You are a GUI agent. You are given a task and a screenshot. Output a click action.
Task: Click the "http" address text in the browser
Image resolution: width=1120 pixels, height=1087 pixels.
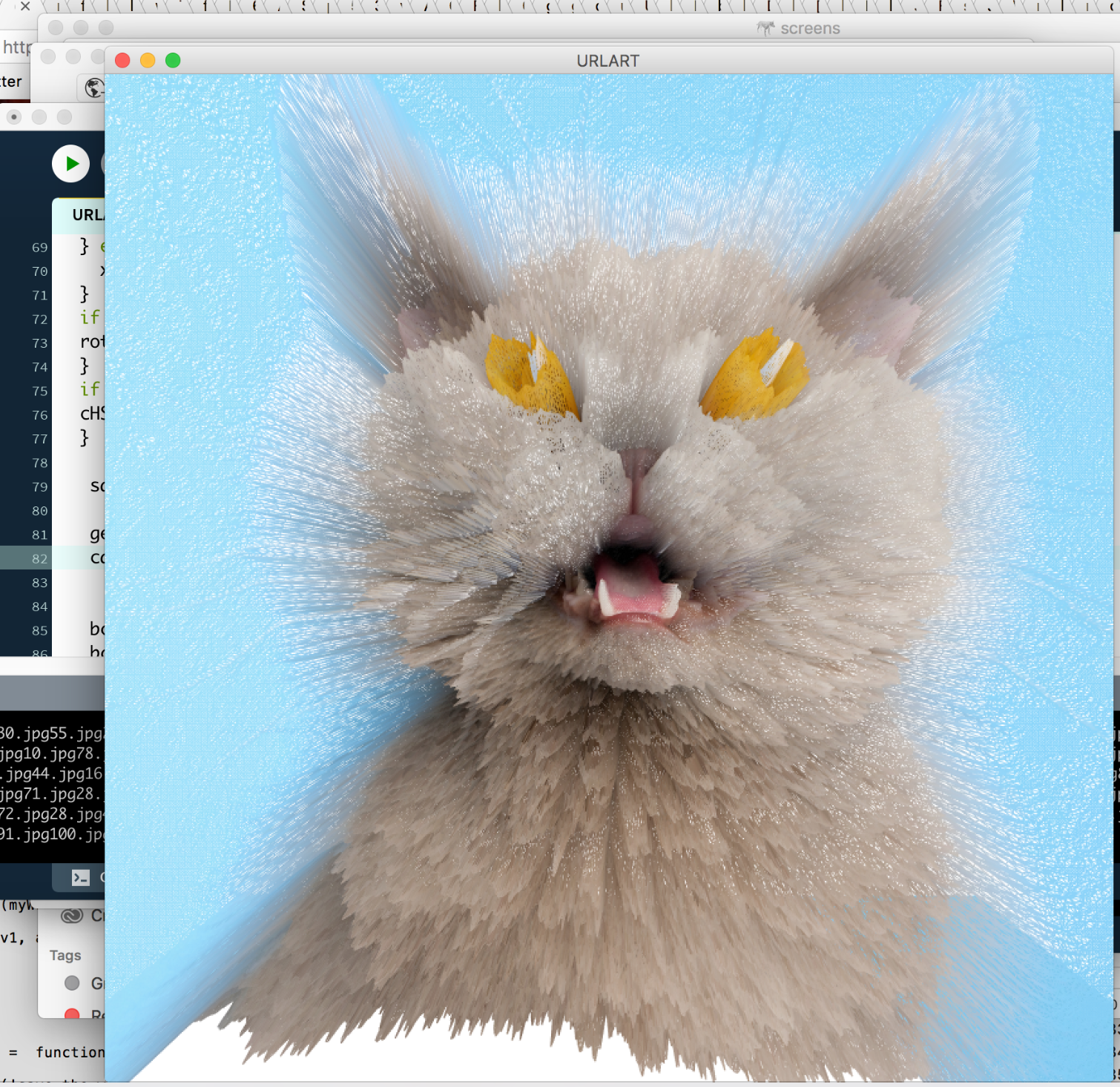pyautogui.click(x=17, y=47)
